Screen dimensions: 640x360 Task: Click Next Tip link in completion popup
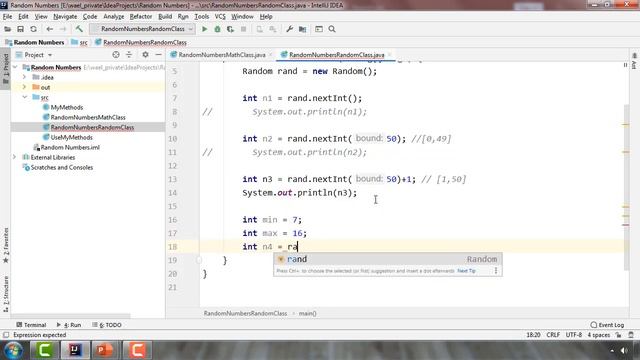pyautogui.click(x=466, y=271)
